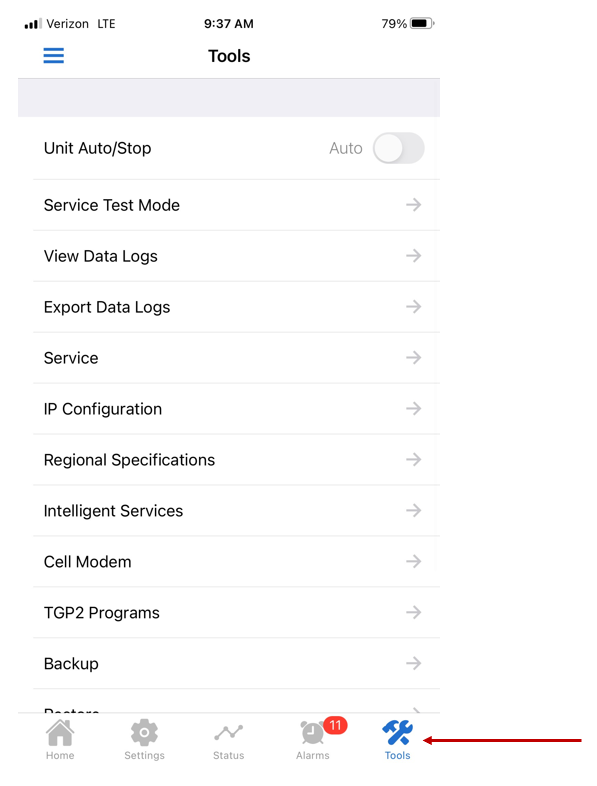Check the battery icon in status bar

(422, 24)
